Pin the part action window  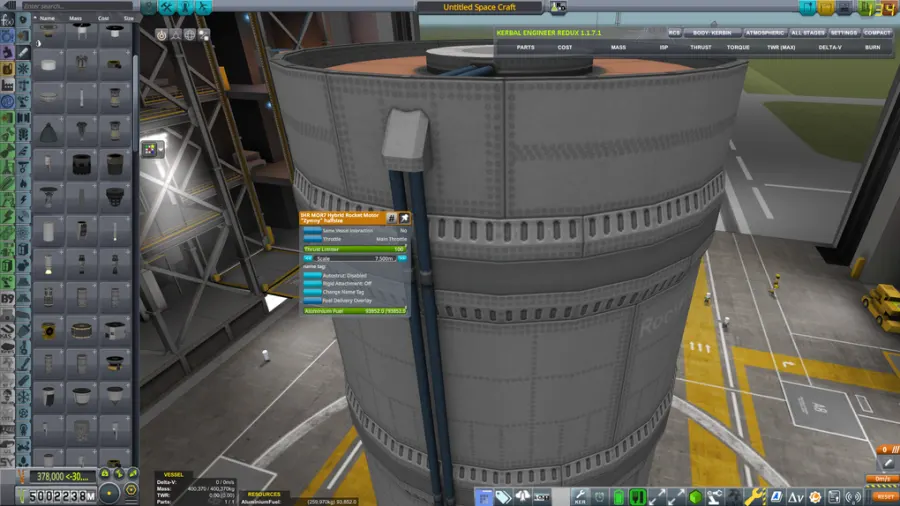pos(404,218)
